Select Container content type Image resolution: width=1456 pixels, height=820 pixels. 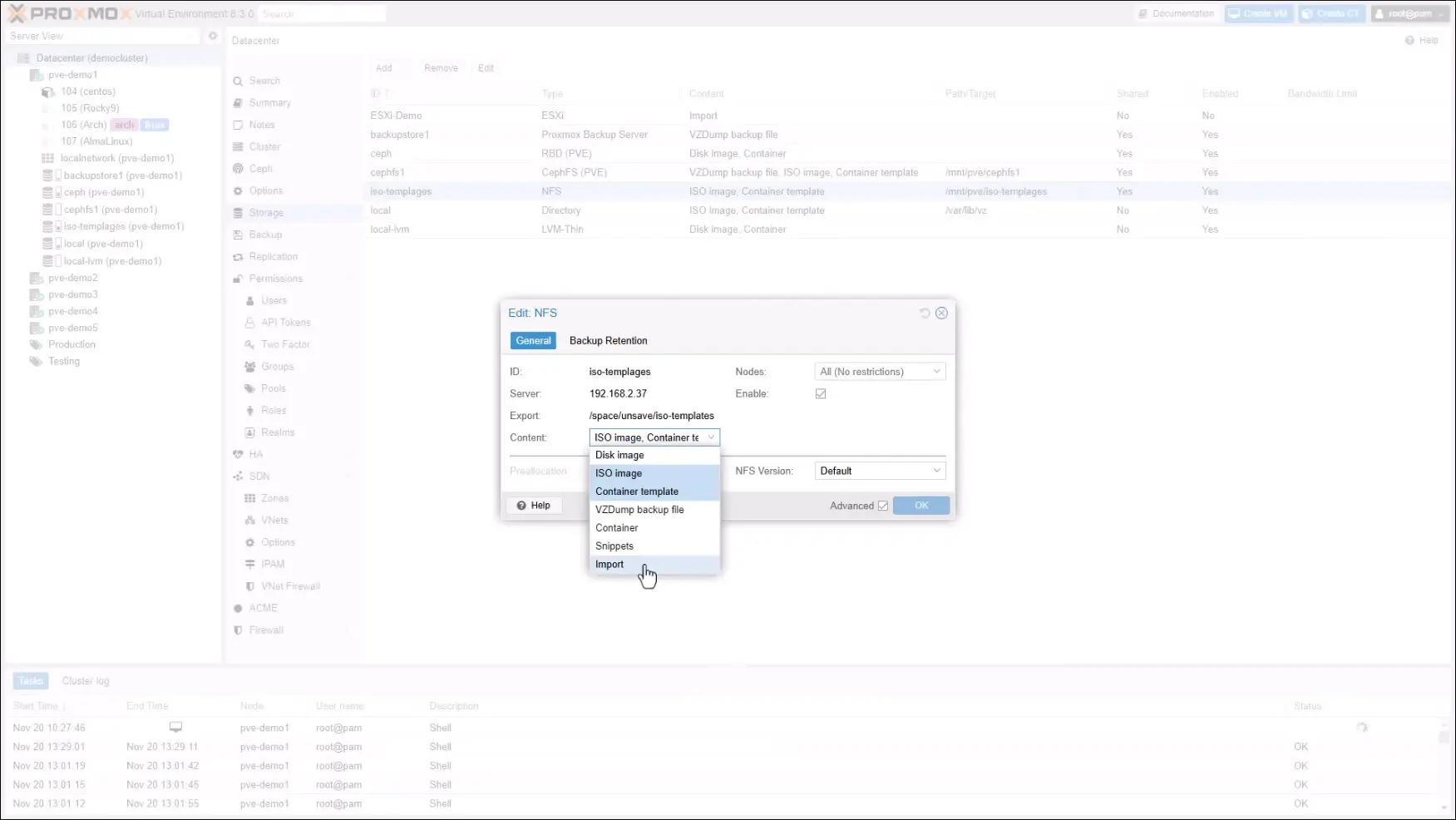654,528
